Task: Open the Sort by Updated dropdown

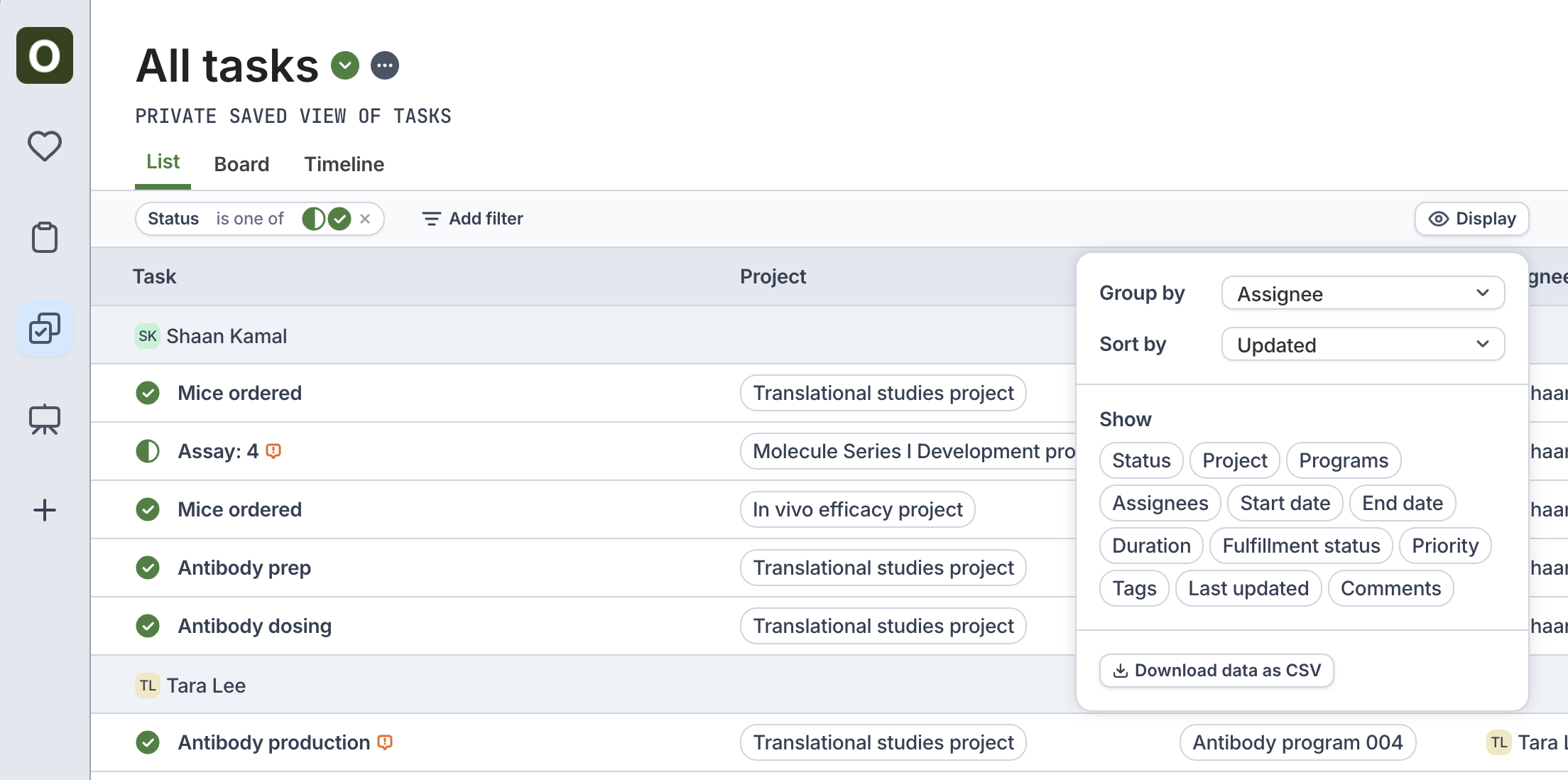Action: point(1362,345)
